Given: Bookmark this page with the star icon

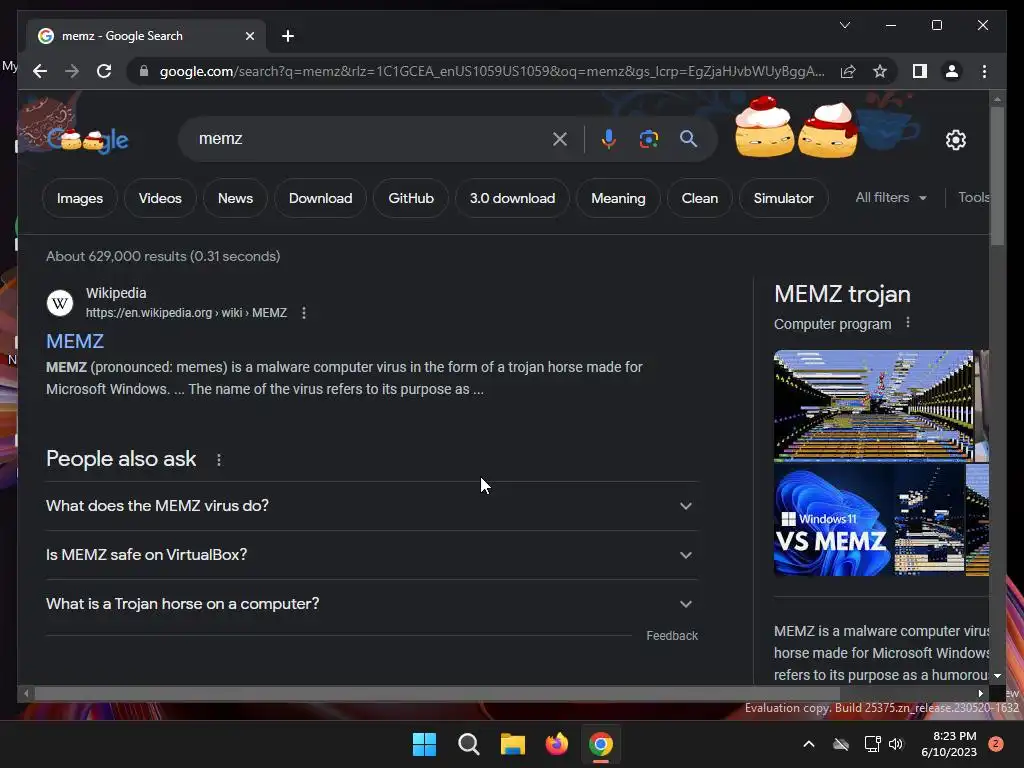Looking at the screenshot, I should click(880, 71).
